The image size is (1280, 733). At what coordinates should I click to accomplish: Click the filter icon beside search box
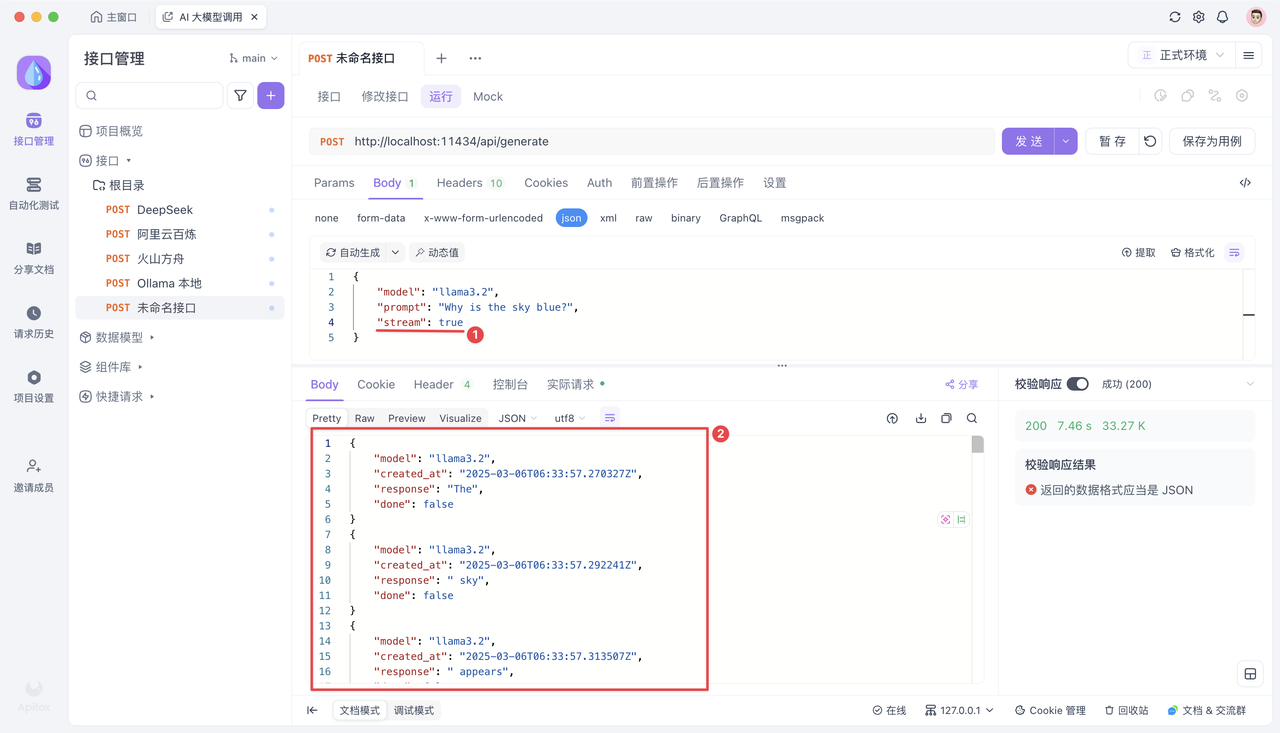(x=240, y=96)
